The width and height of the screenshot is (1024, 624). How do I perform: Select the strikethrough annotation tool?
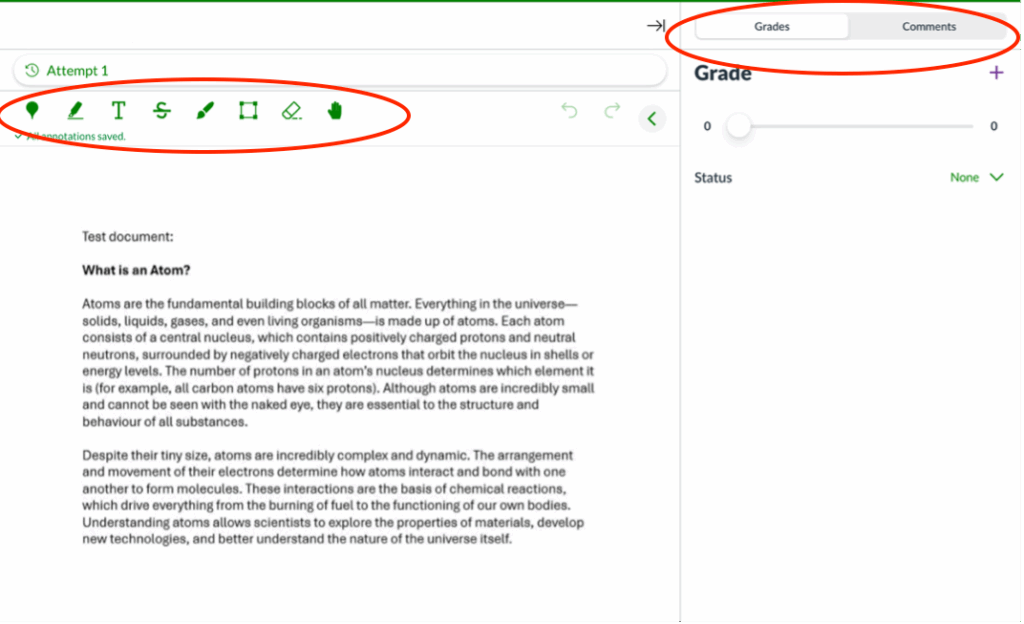pos(161,111)
